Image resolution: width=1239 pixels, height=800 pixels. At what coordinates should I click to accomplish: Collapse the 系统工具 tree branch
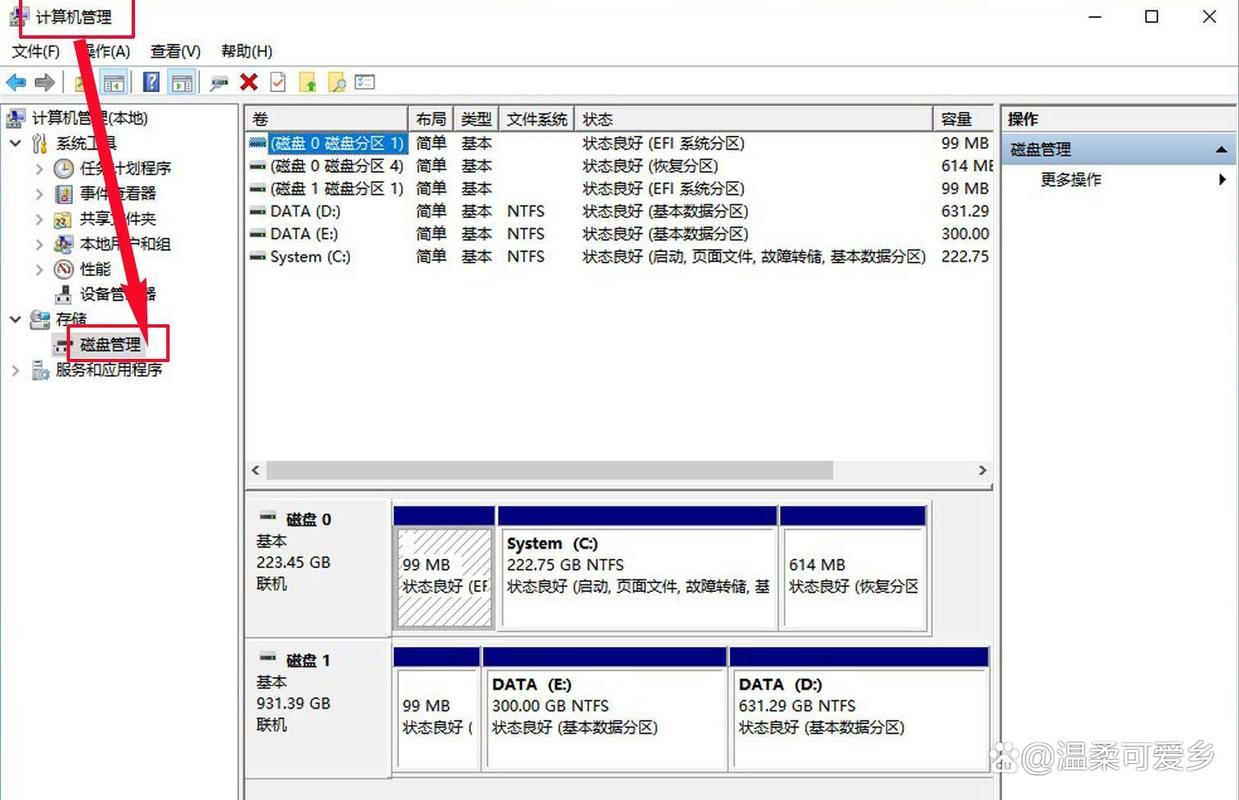pos(15,144)
